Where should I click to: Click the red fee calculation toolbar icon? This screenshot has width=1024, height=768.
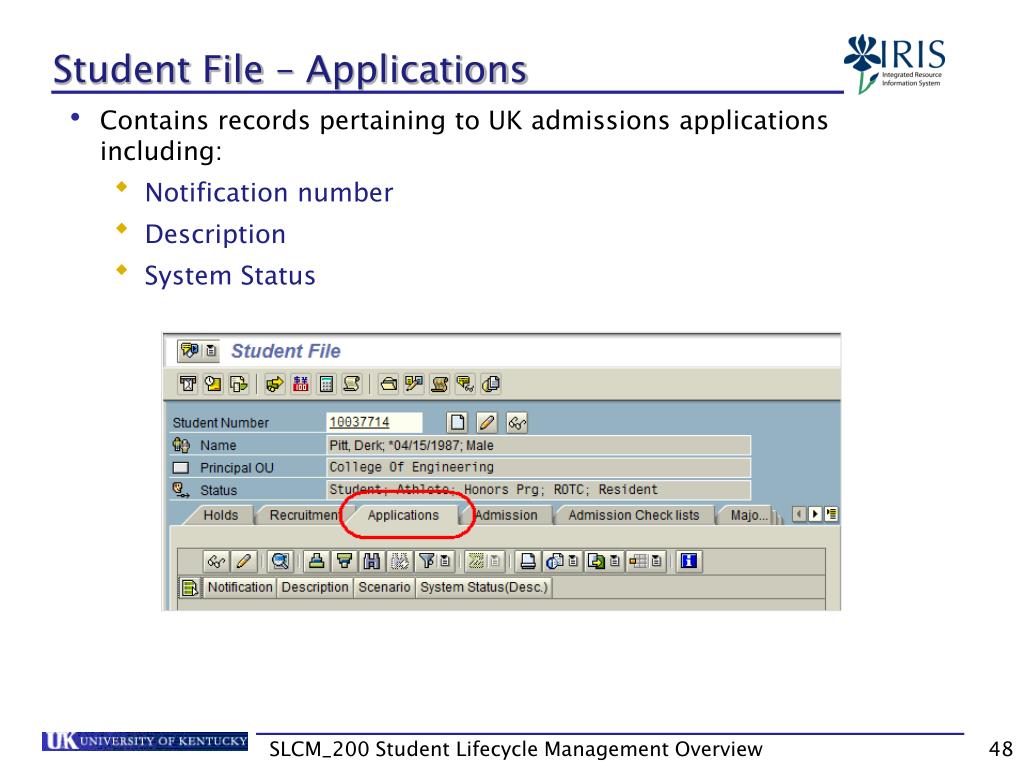pyautogui.click(x=300, y=384)
